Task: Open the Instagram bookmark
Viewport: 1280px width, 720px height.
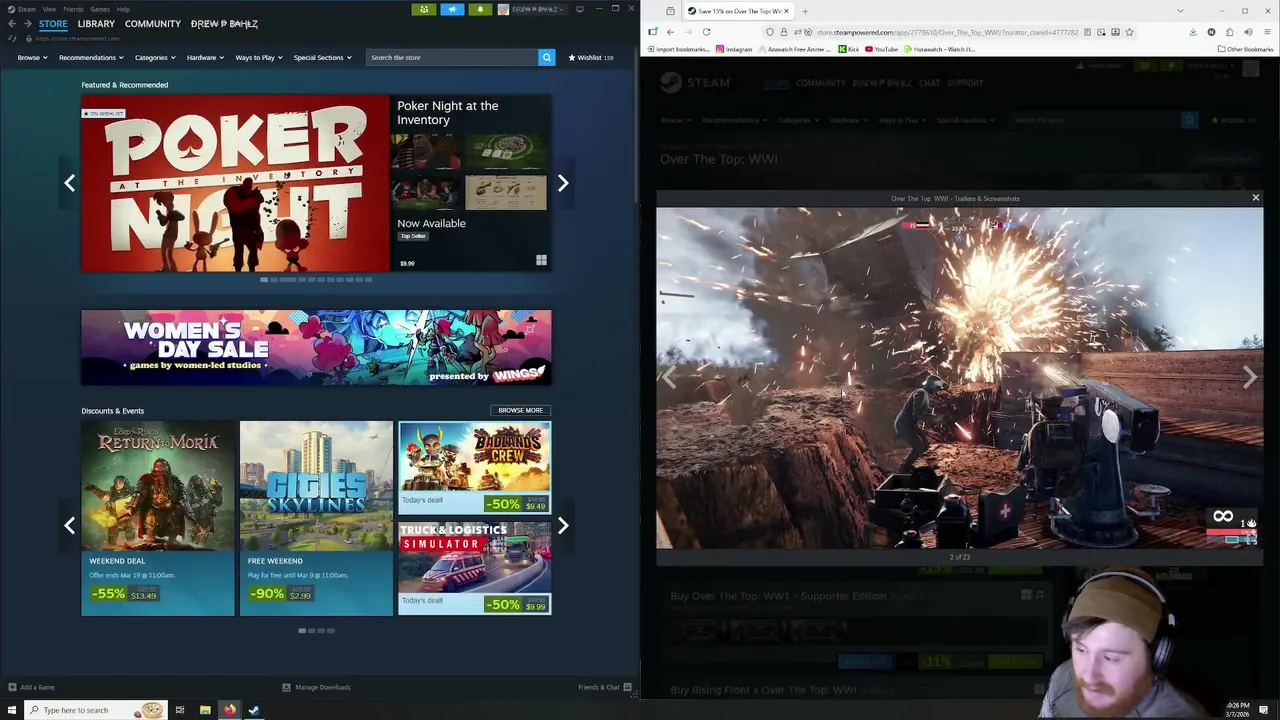Action: 733,49
